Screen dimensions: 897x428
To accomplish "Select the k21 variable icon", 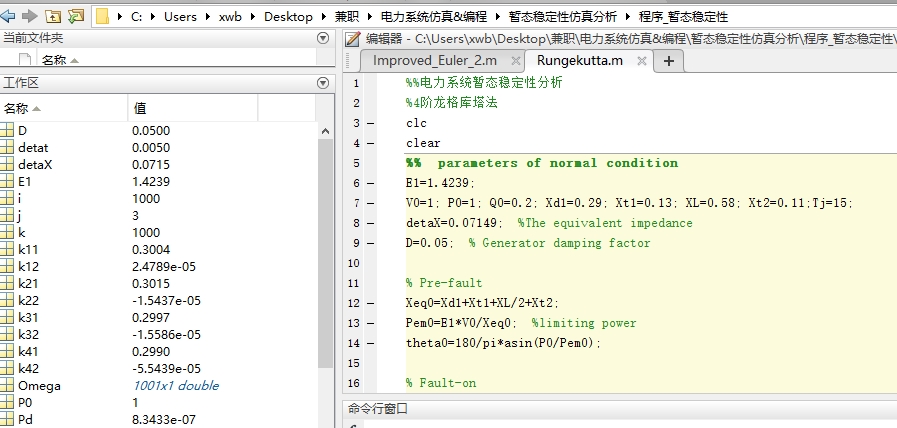I will [6, 283].
